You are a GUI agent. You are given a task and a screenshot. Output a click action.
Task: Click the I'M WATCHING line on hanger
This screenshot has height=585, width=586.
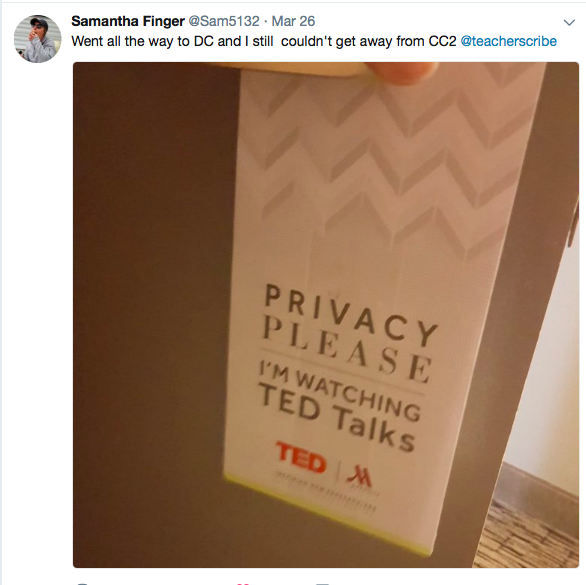click(340, 393)
